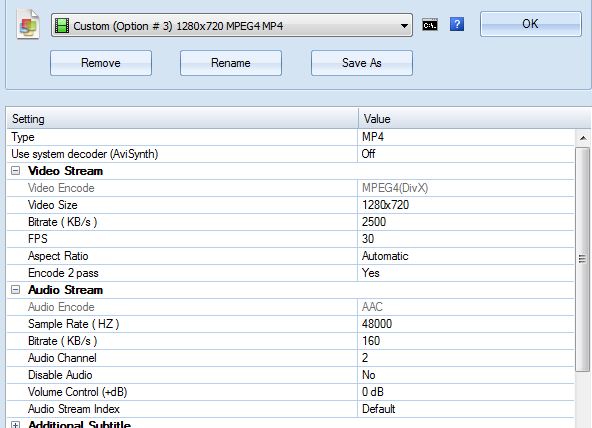Screen dimensions: 592x428
Task: Expand the Additional Subtitle section
Action: coord(15,425)
